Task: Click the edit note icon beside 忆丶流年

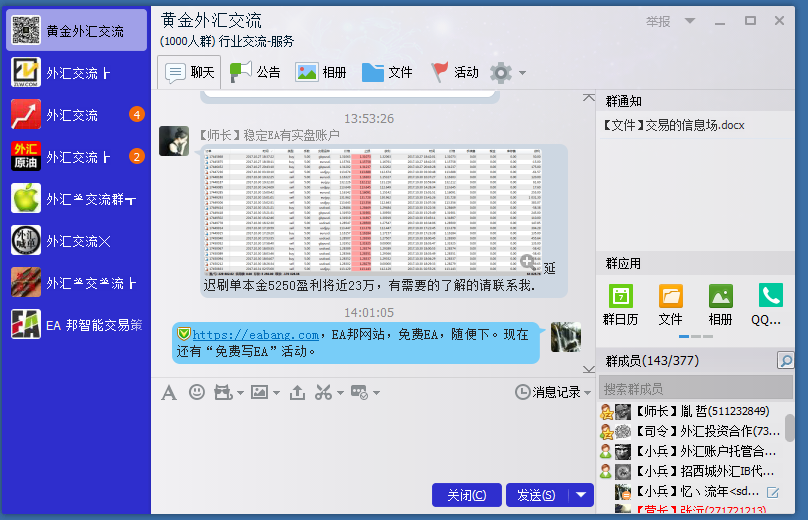Action: [772, 492]
